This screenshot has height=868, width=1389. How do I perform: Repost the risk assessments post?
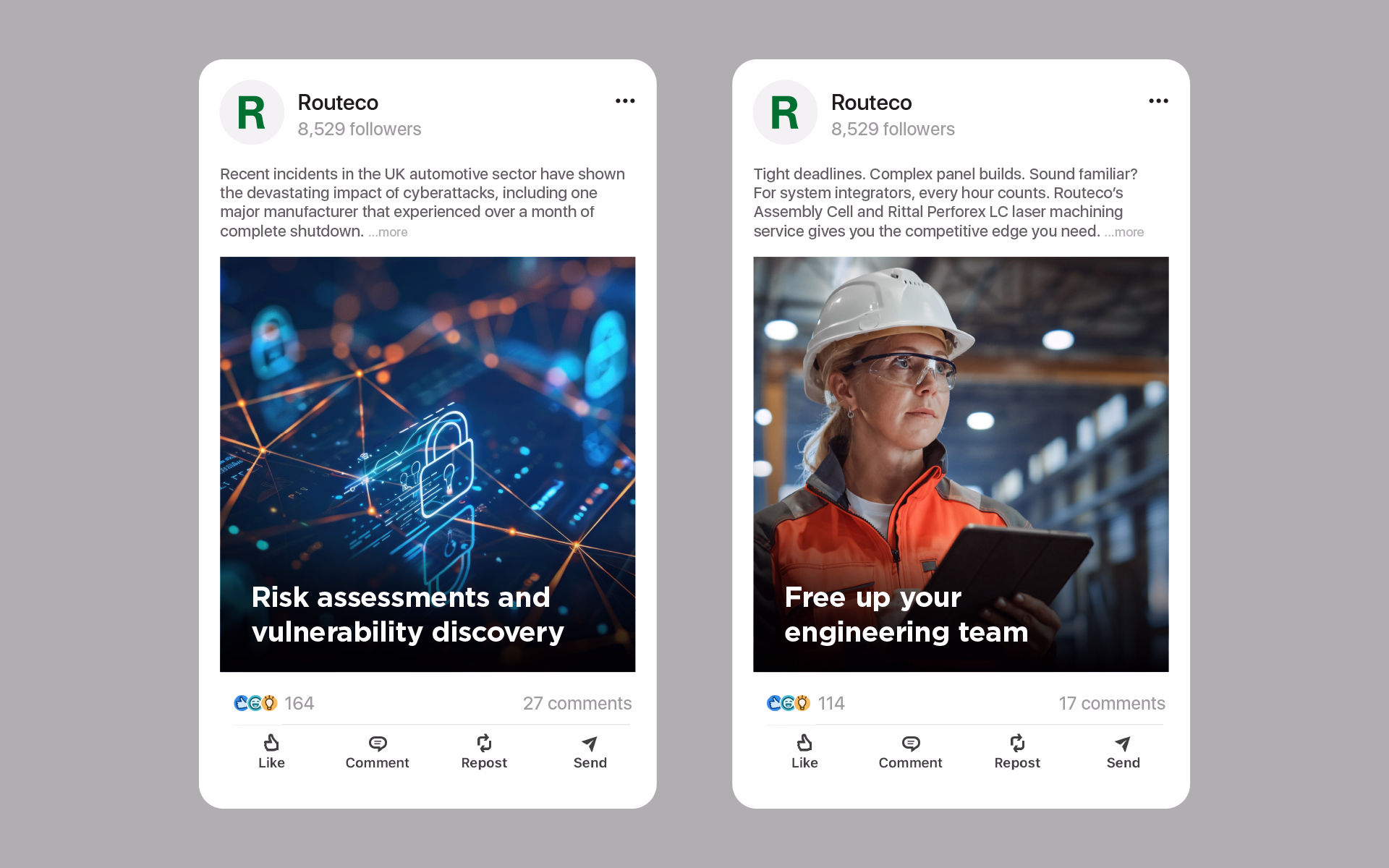coord(484,752)
